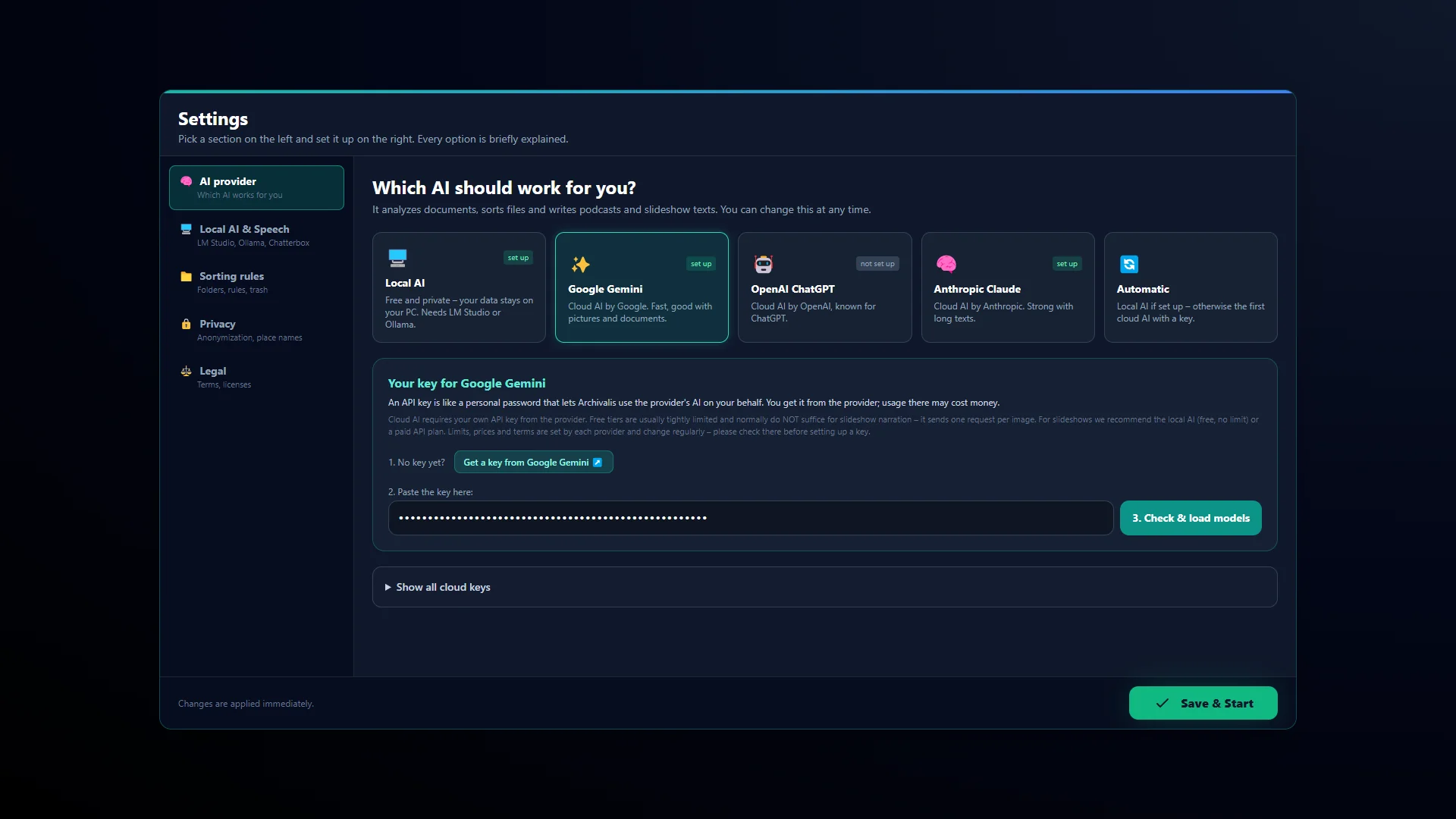Expand Show all cloud keys

(824, 587)
